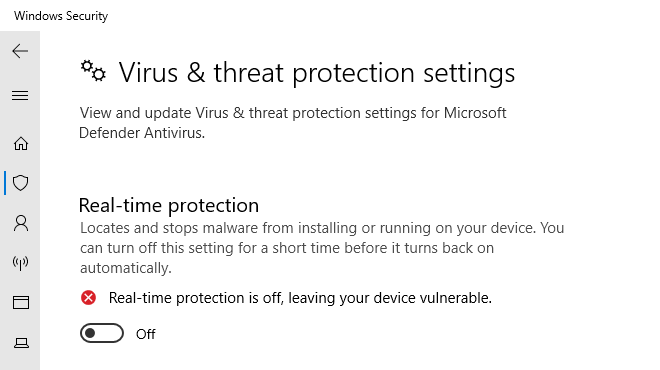Screen dimensions: 660x370
Task: Open App & browser control window icon
Action: (x=21, y=302)
